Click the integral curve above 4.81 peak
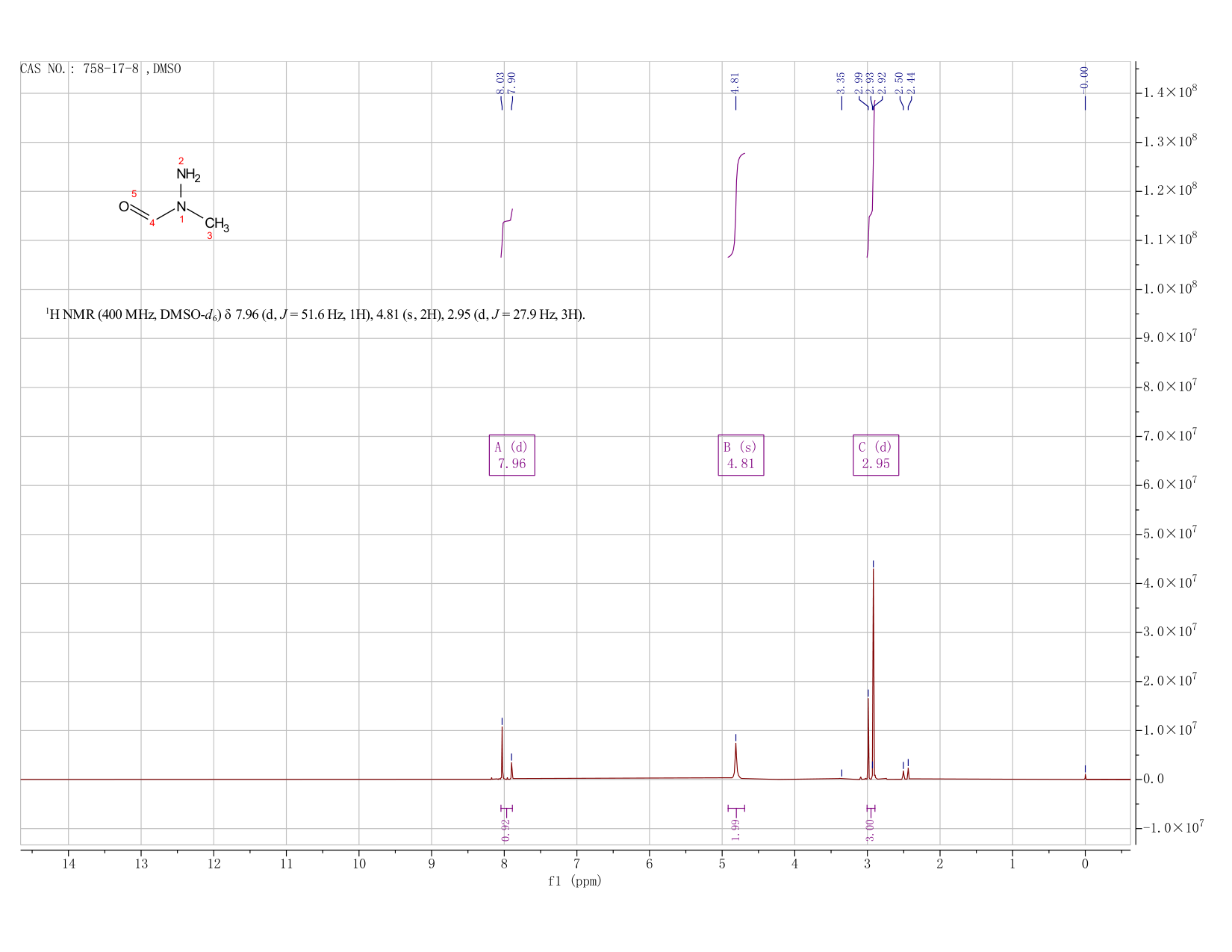1232x952 pixels. (736, 205)
